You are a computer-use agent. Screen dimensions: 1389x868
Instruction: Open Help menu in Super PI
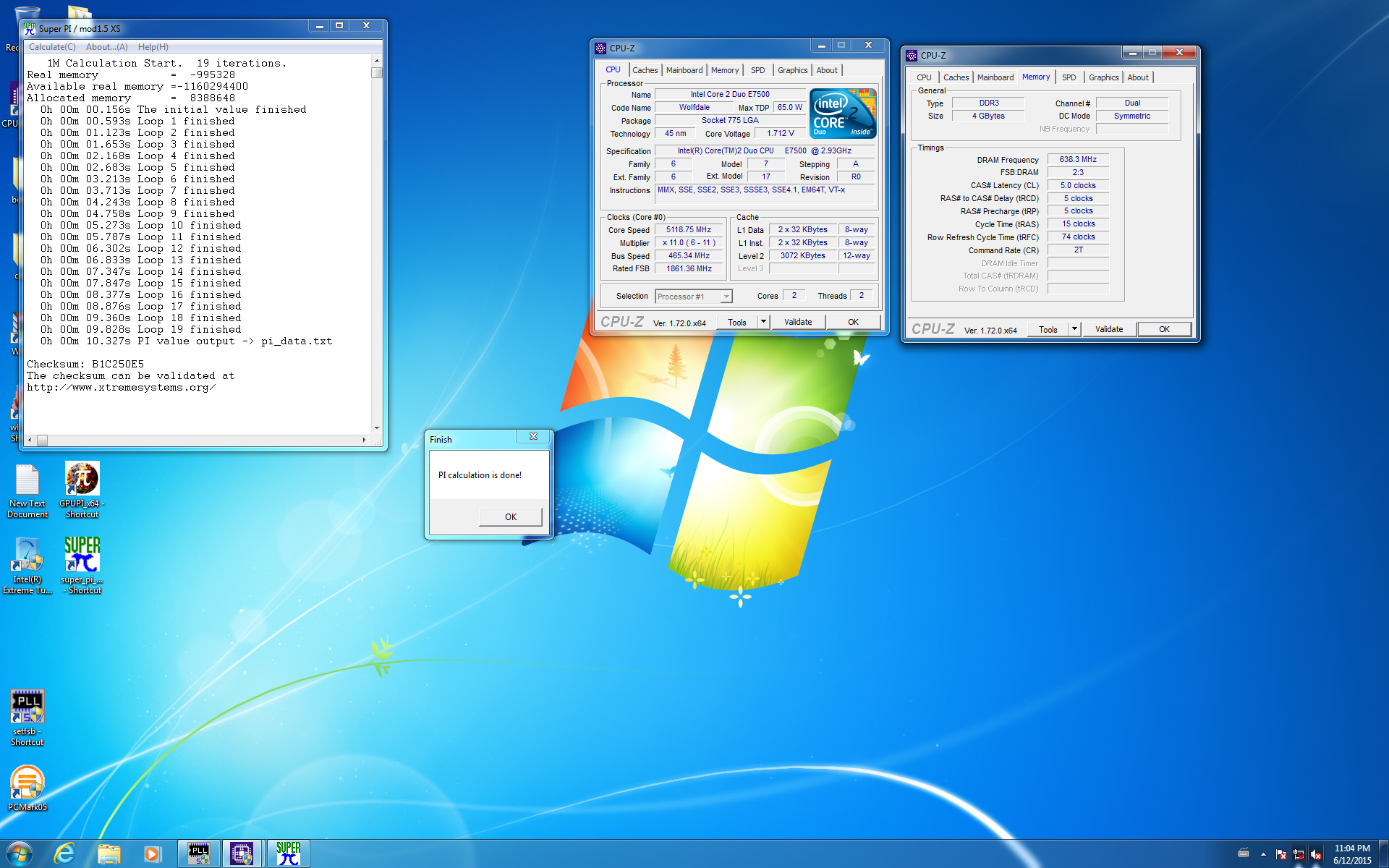pyautogui.click(x=153, y=47)
